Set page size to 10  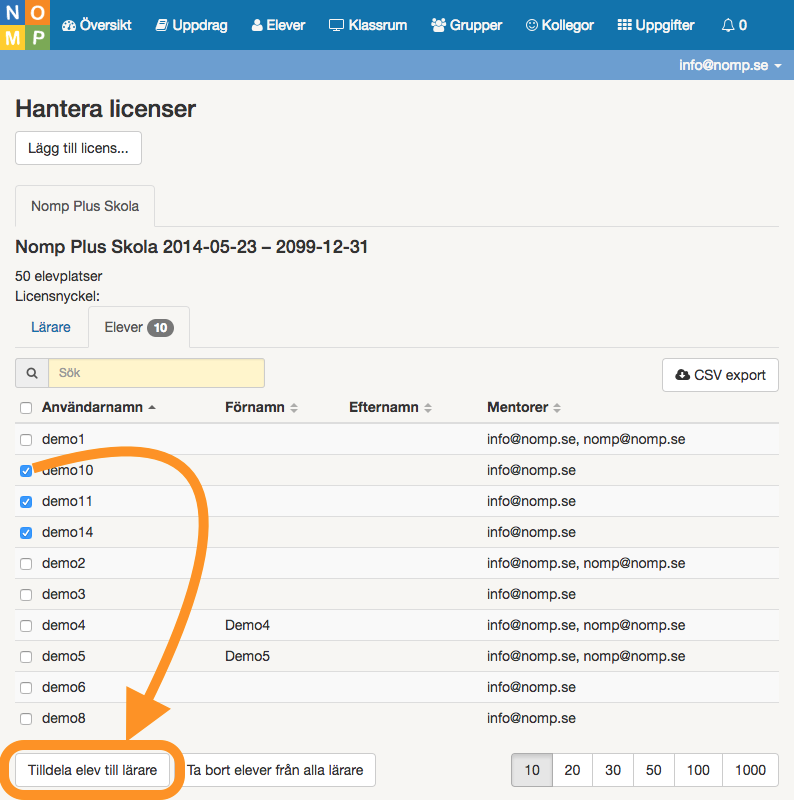(x=532, y=770)
